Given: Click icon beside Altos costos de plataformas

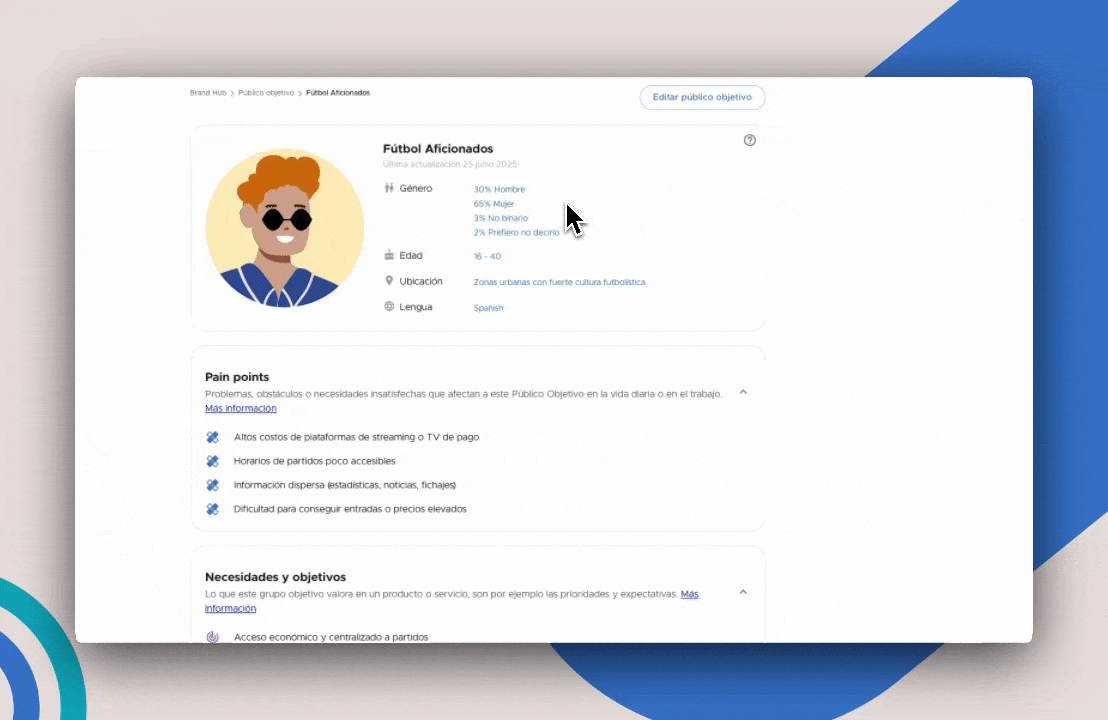Looking at the screenshot, I should tap(212, 437).
